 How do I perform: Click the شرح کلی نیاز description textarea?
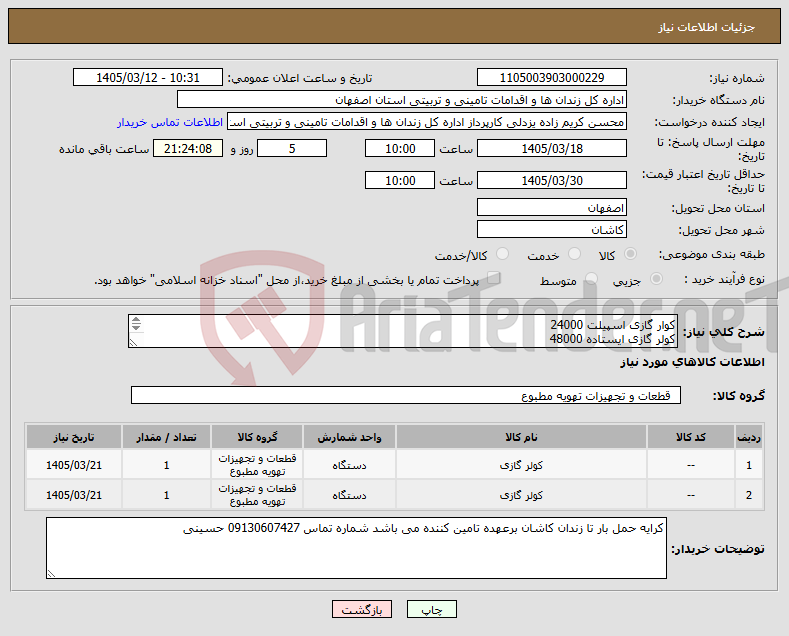(x=403, y=331)
